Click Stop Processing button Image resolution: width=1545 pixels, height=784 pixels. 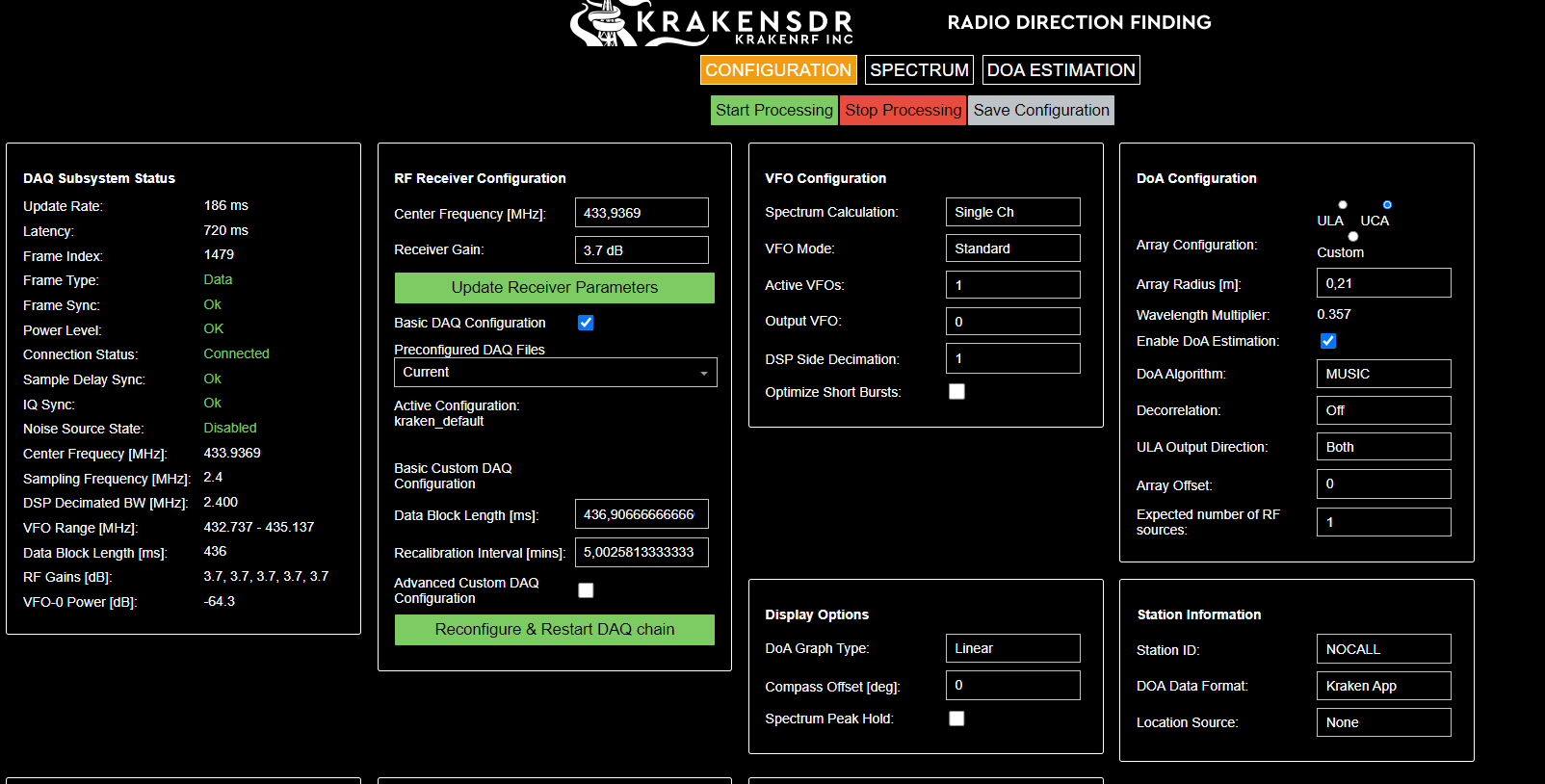tap(903, 110)
